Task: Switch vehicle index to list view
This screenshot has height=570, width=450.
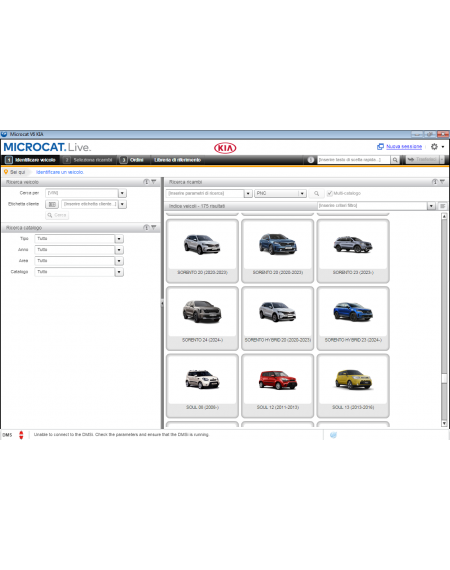Action: pos(443,206)
